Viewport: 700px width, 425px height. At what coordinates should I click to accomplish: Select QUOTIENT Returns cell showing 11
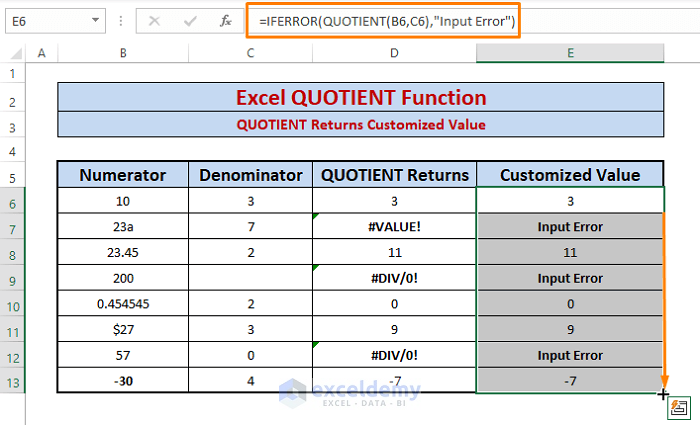click(394, 252)
